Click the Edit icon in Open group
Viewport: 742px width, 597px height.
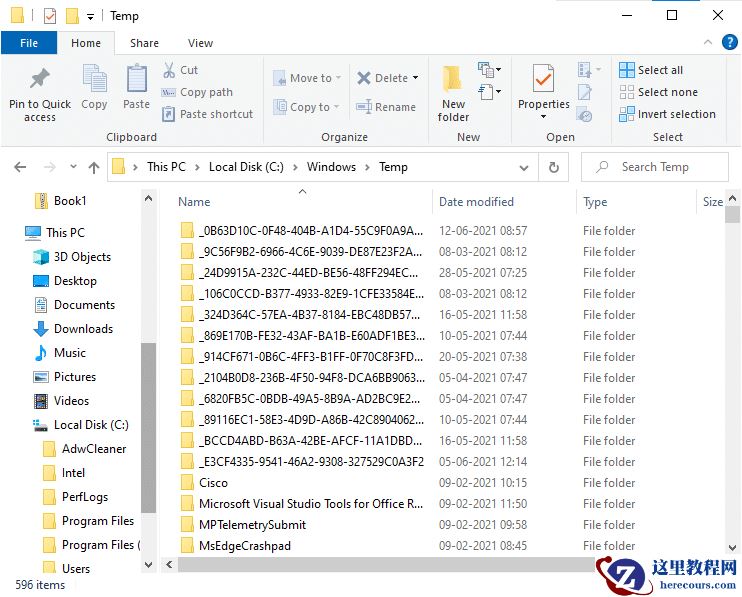(584, 92)
